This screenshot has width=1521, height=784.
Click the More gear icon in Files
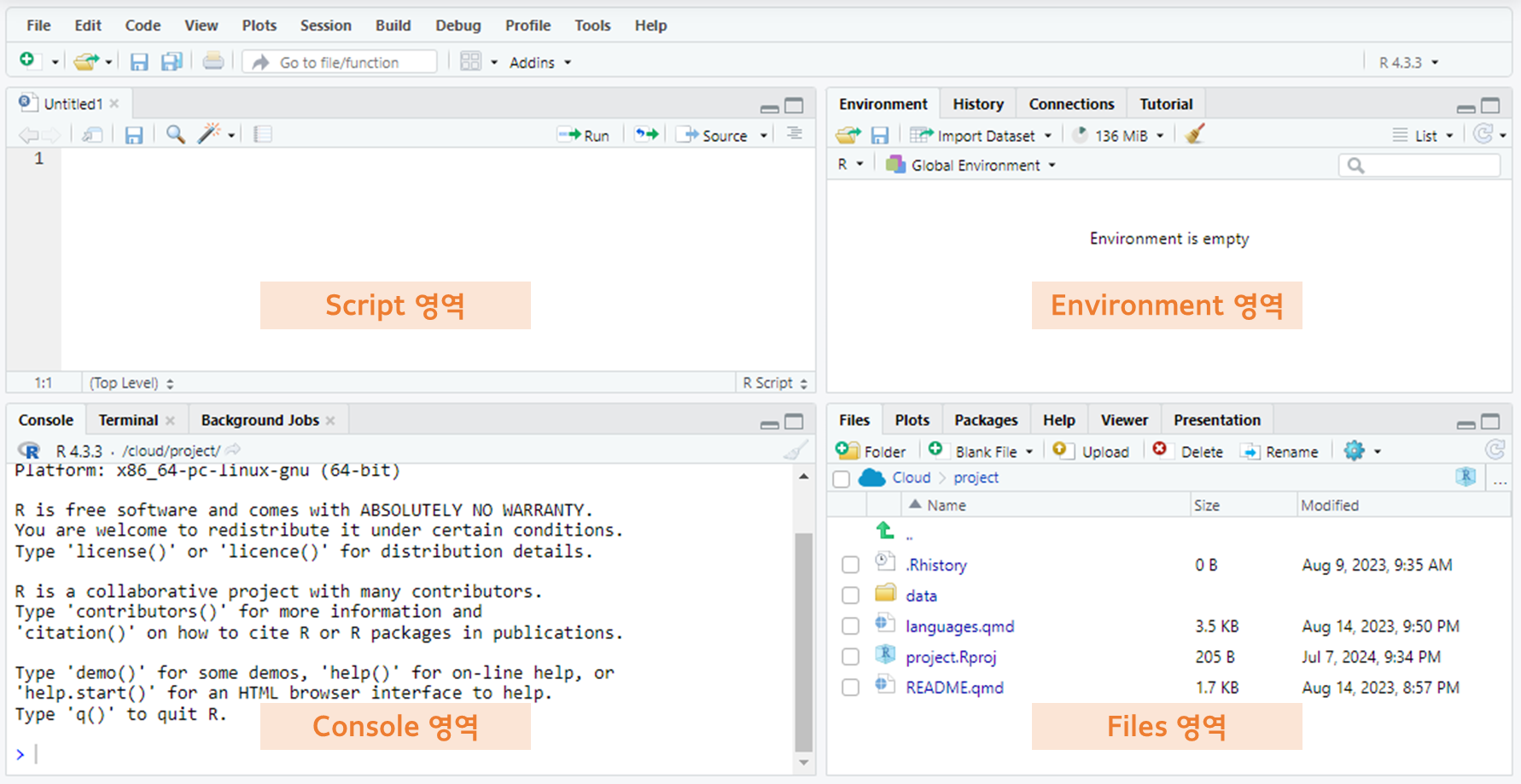1354,450
